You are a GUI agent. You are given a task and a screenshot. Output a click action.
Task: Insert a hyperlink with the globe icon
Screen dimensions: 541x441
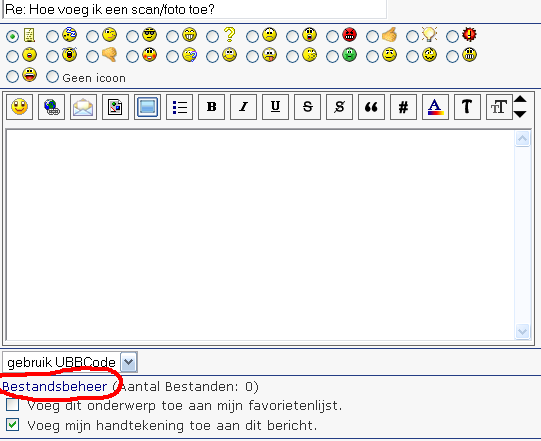coord(51,107)
